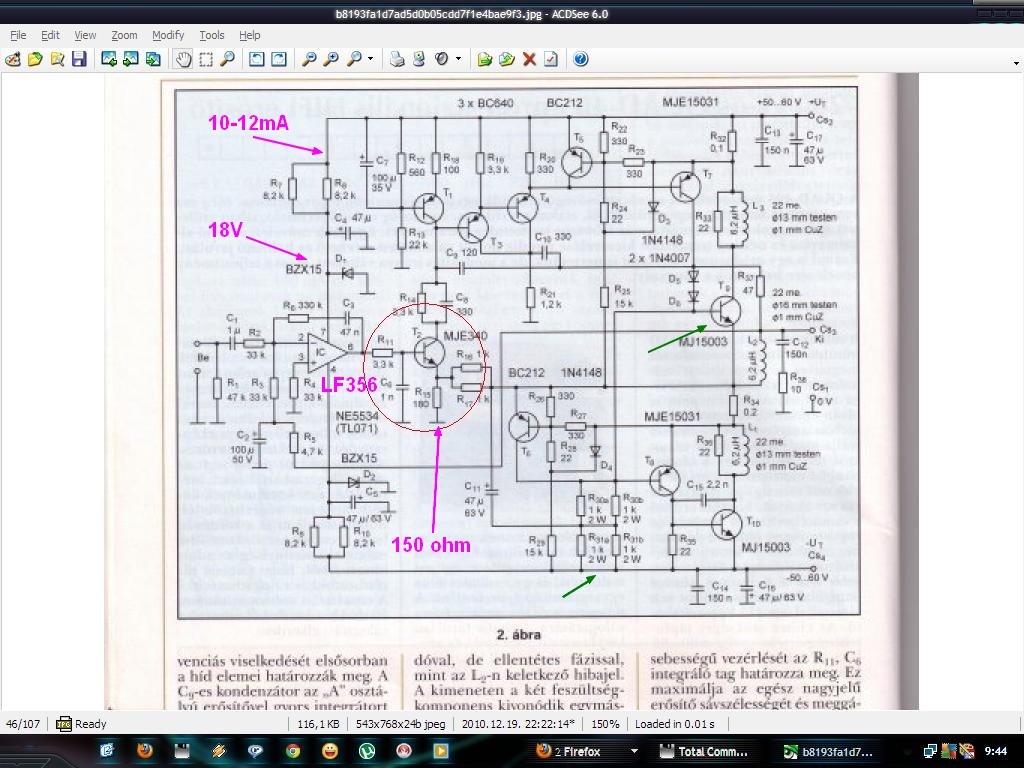
Task: Click the browse folder with magnifier icon
Action: [57, 59]
